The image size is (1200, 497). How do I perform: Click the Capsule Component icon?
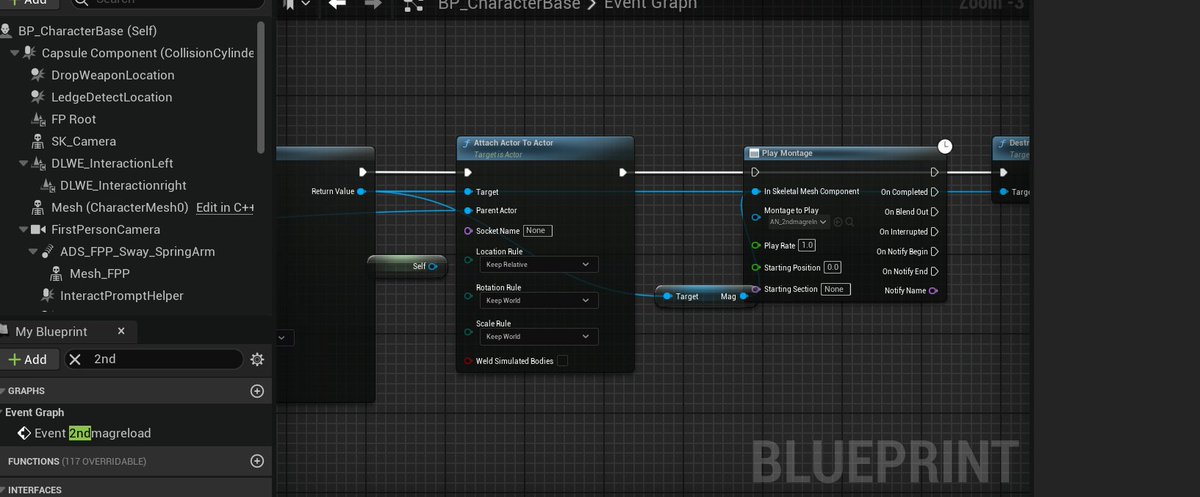point(30,53)
